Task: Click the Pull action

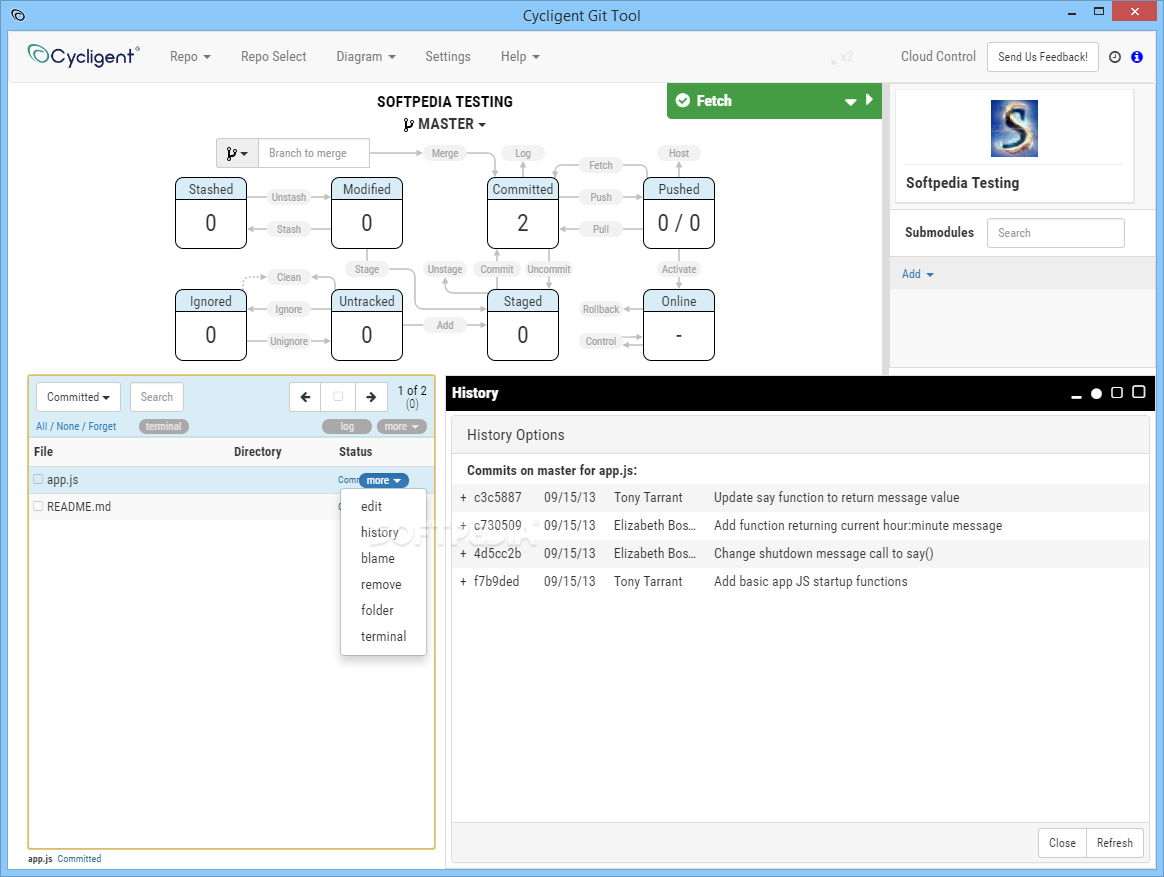Action: 601,229
